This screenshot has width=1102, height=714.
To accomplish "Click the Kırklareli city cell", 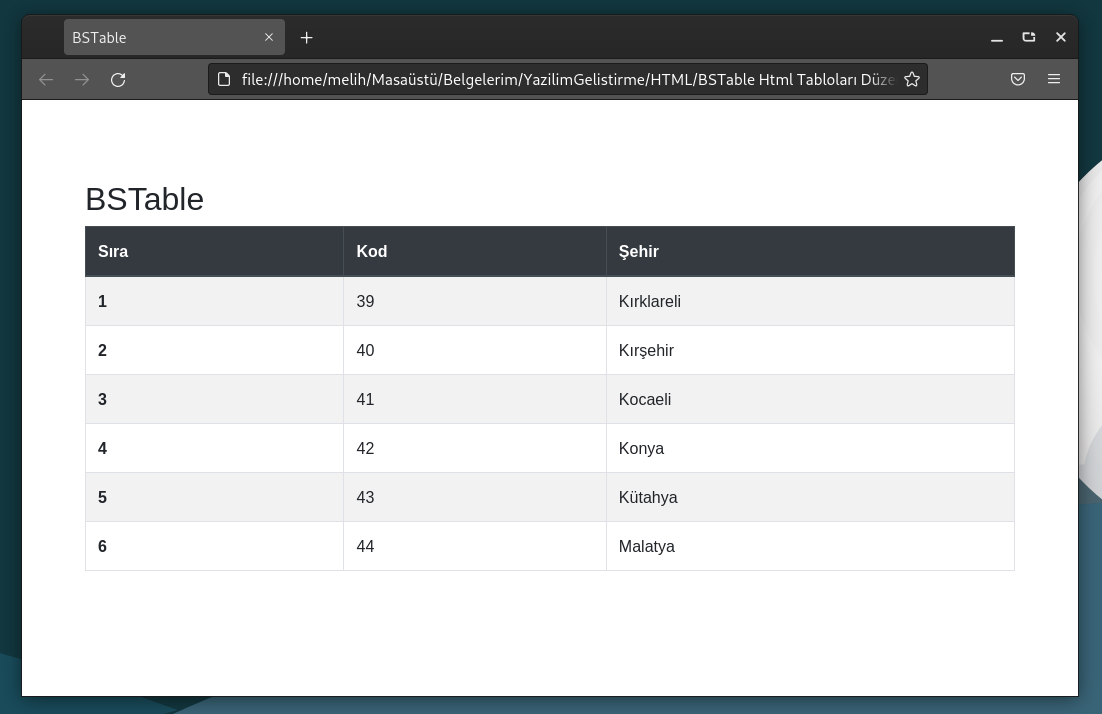I will pos(810,301).
